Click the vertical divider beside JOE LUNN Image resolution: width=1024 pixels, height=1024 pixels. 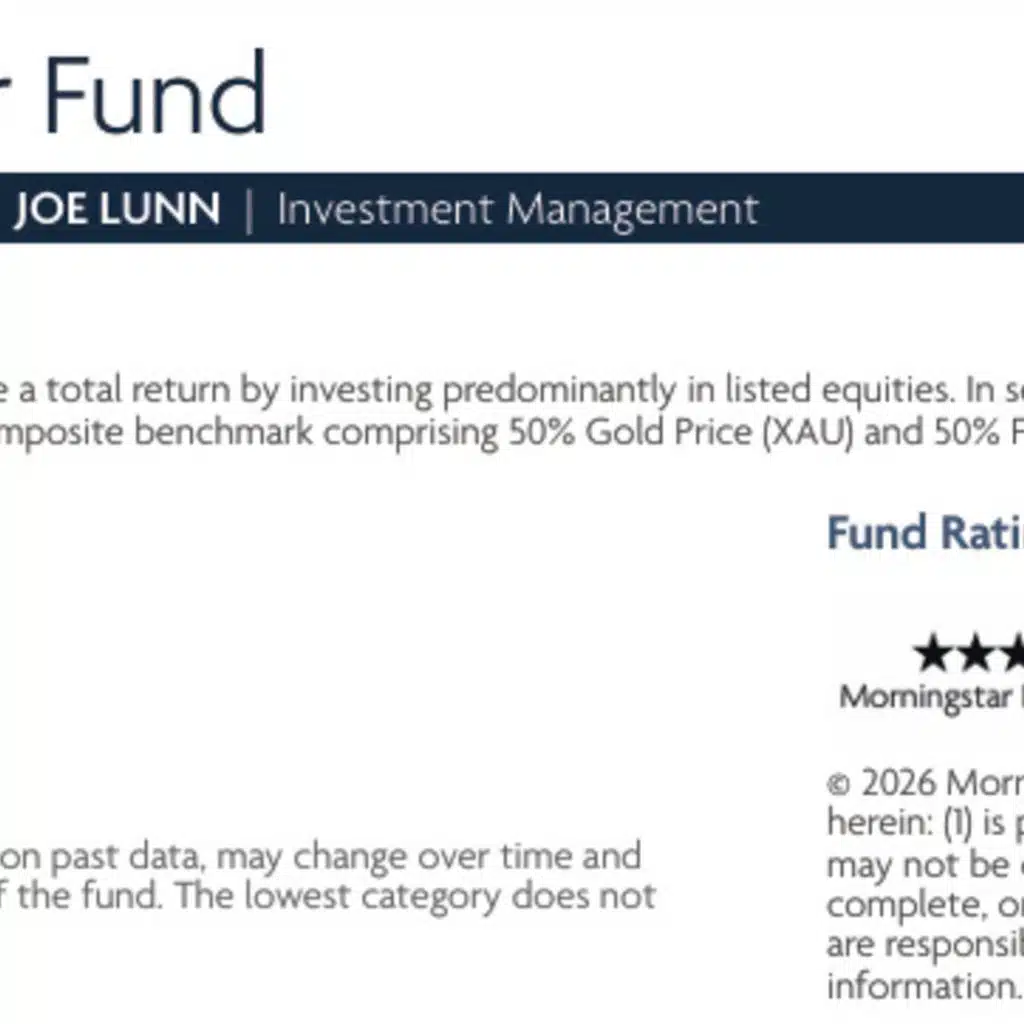(x=248, y=210)
